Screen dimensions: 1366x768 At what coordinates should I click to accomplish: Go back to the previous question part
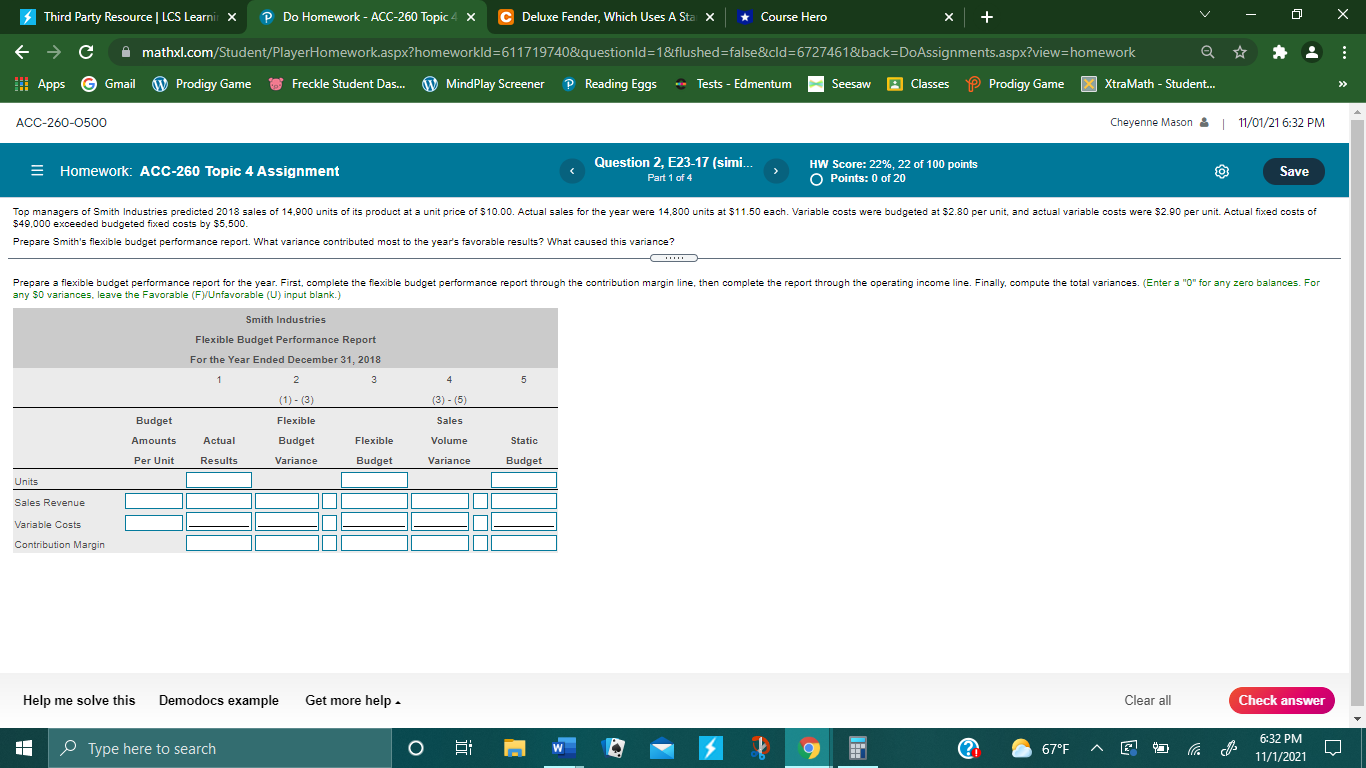coord(572,170)
